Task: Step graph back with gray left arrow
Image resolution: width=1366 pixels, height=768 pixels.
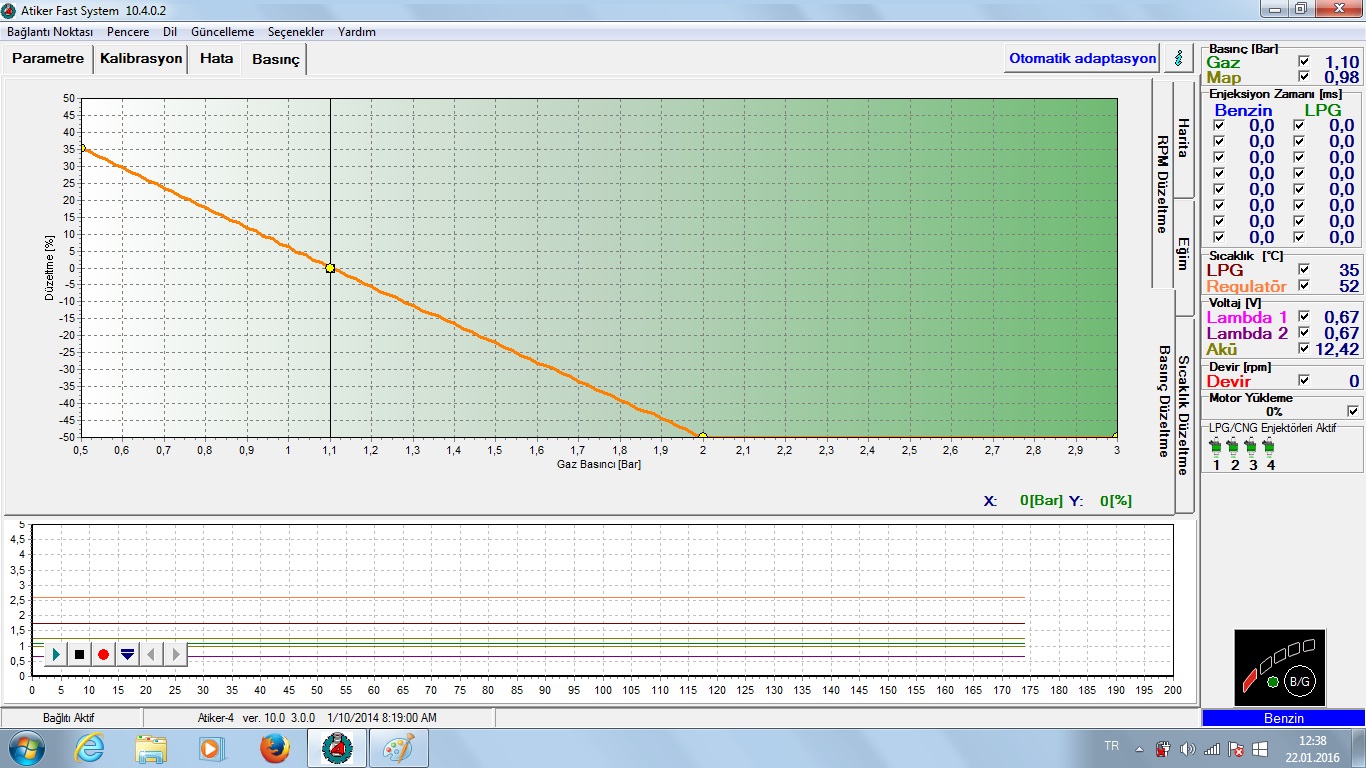Action: [151, 654]
